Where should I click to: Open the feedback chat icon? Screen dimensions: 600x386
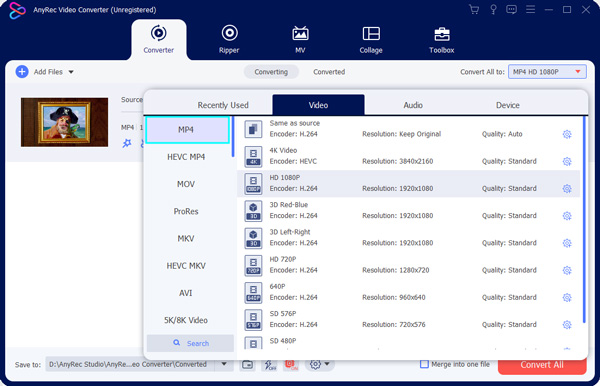511,10
